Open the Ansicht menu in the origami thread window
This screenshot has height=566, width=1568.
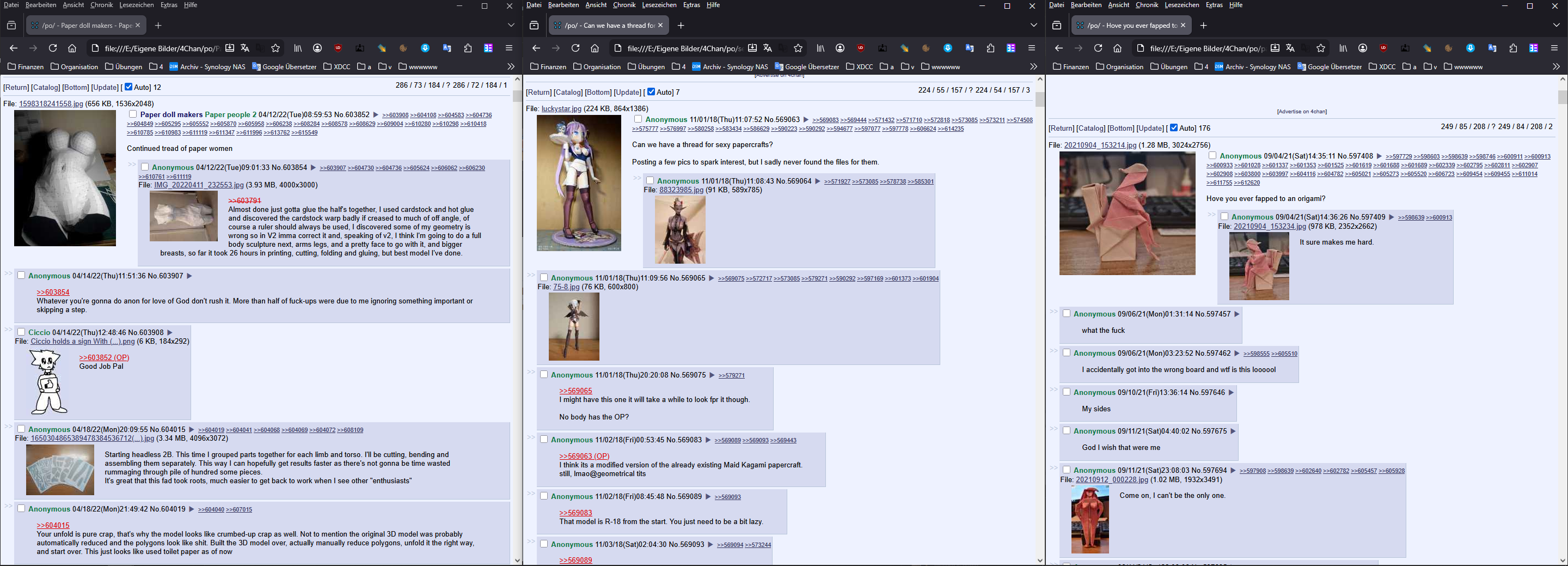pyautogui.click(x=1119, y=5)
